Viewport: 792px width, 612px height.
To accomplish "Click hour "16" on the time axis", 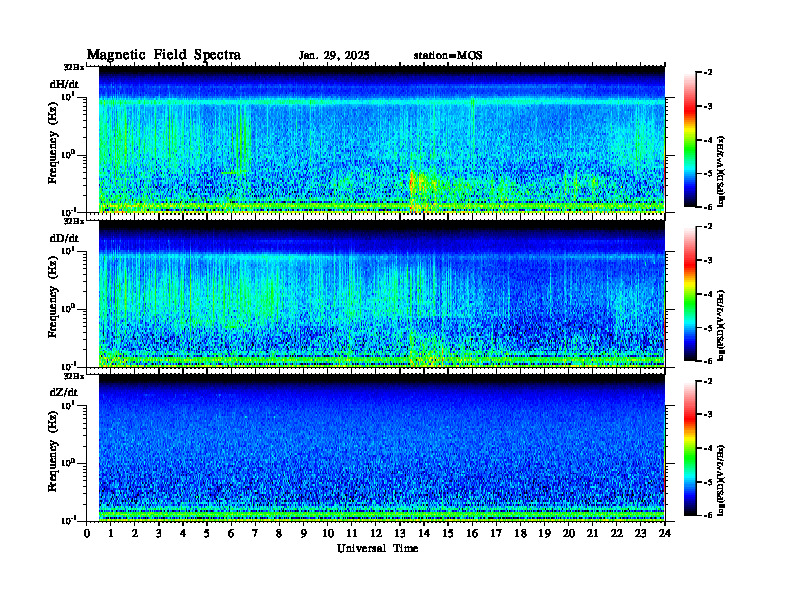I will [x=472, y=534].
